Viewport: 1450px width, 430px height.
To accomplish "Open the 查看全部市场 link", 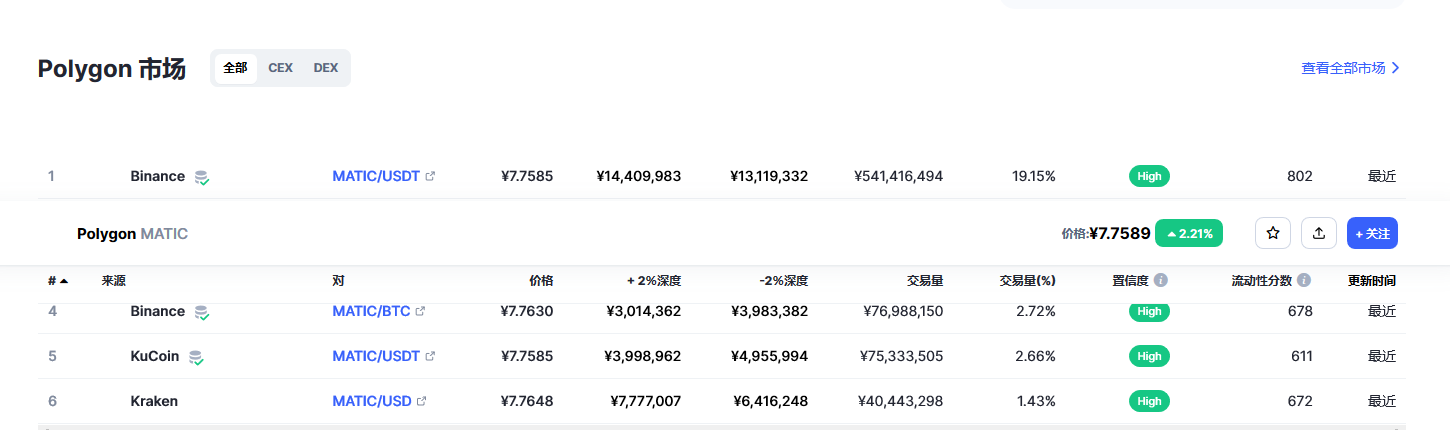I will (x=1343, y=68).
